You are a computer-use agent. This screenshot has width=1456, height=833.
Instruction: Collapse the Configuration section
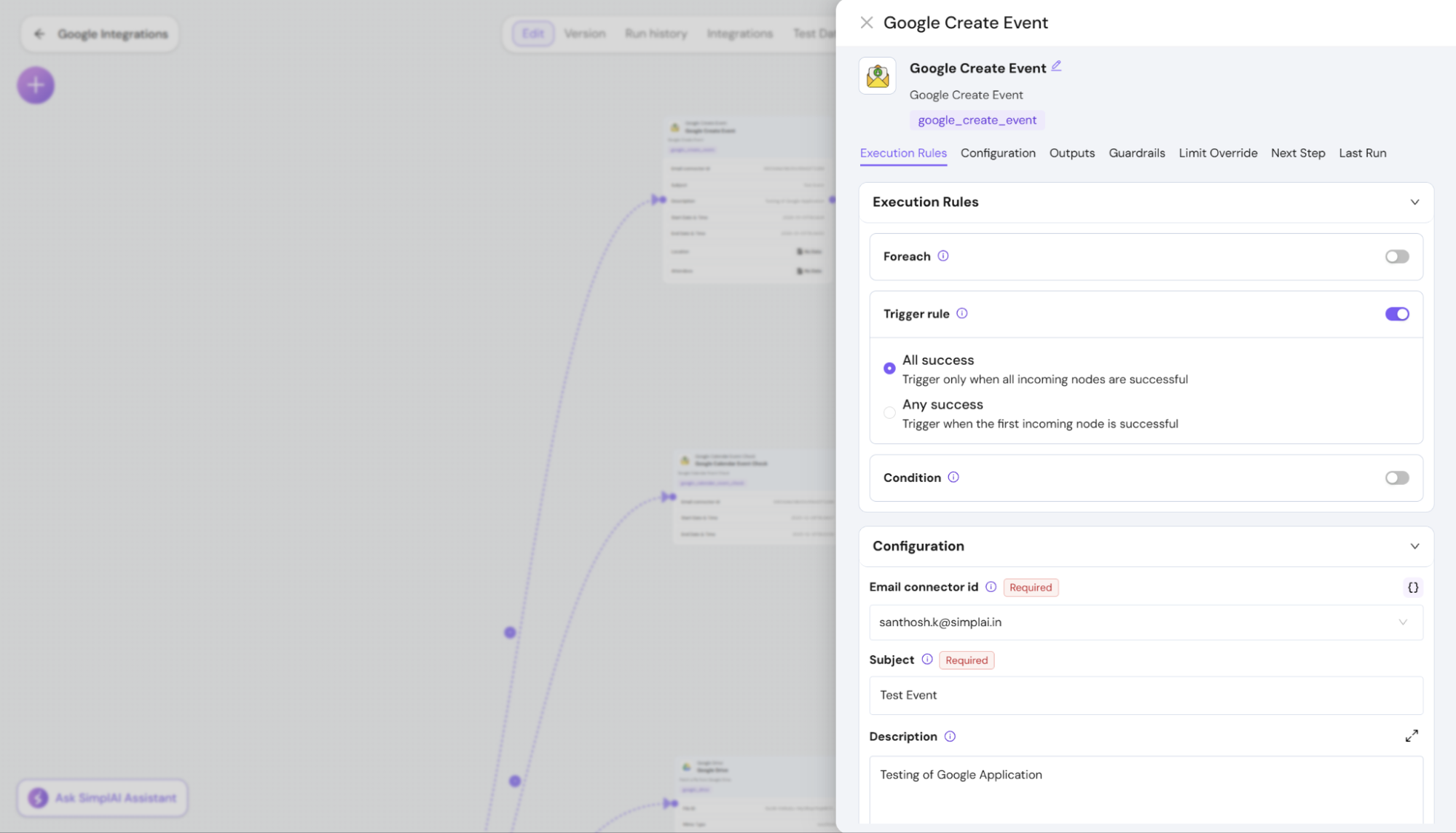1414,546
